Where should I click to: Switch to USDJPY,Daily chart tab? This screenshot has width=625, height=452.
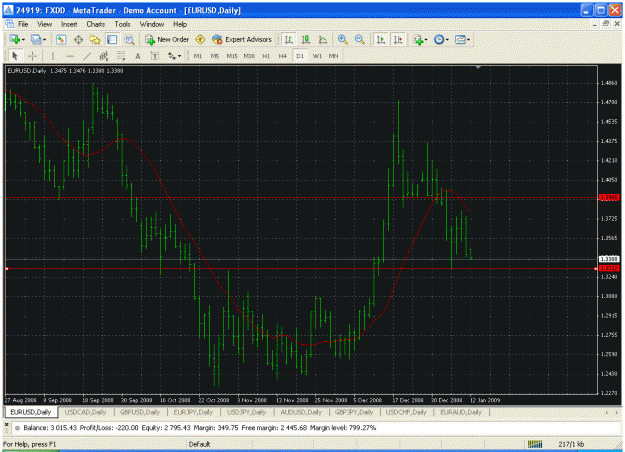pos(246,412)
